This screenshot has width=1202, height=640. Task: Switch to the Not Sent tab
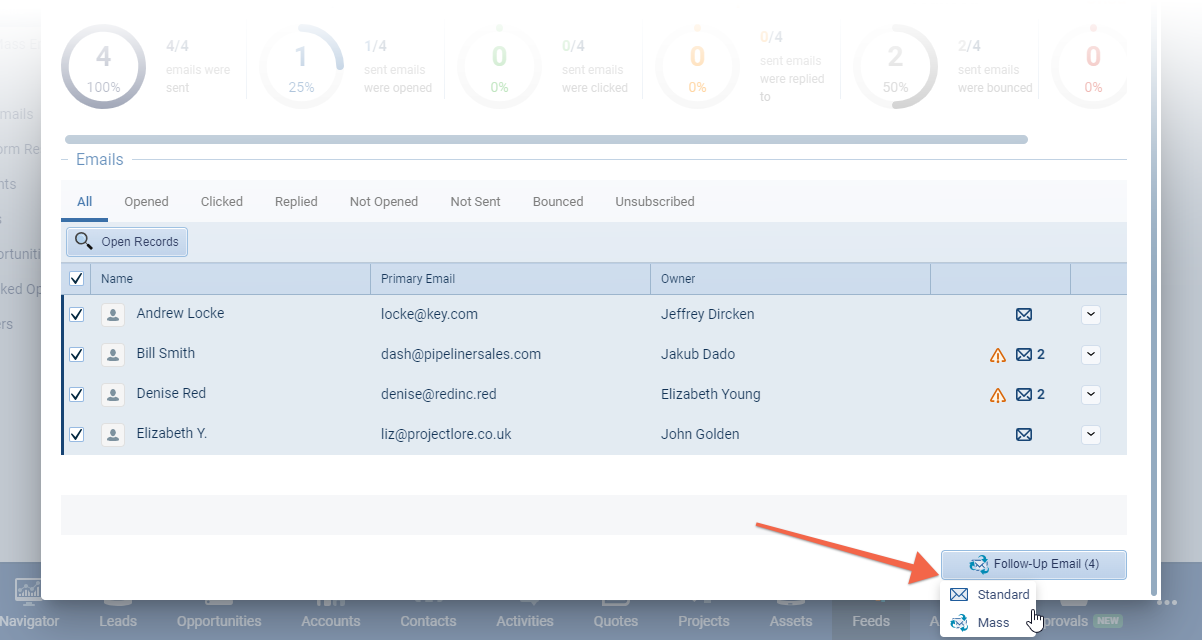(475, 202)
